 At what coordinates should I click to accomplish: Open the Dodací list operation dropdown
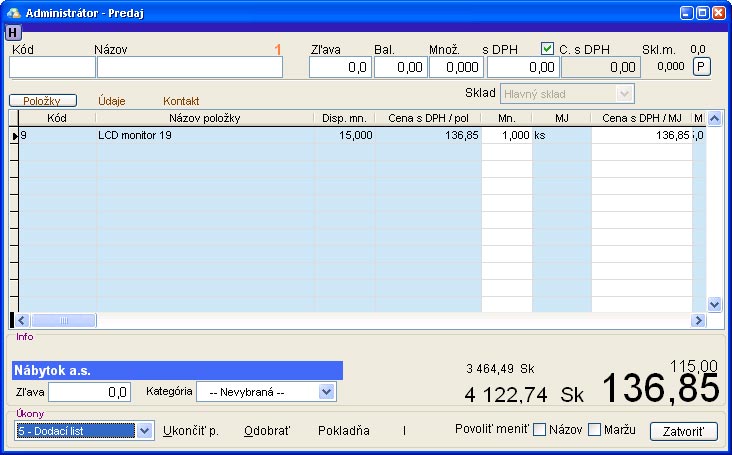point(144,431)
